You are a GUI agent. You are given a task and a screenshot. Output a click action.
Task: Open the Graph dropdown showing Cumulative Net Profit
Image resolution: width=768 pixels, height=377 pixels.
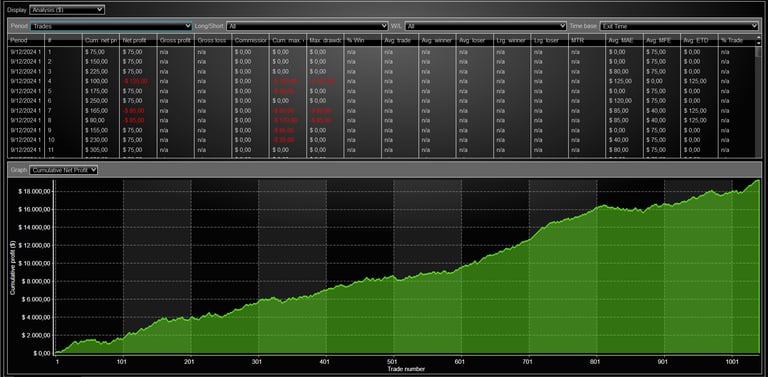pyautogui.click(x=64, y=170)
